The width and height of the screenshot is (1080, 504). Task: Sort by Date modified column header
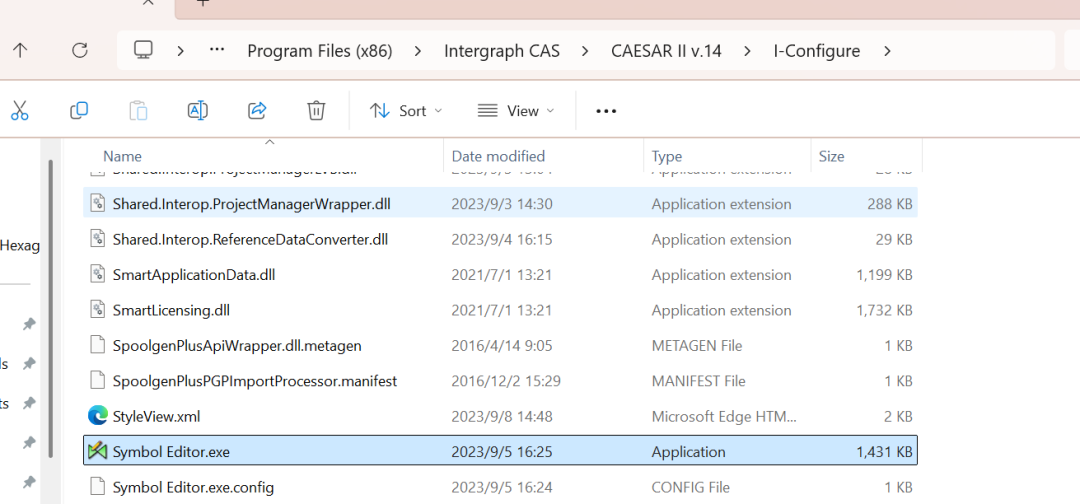(x=498, y=156)
